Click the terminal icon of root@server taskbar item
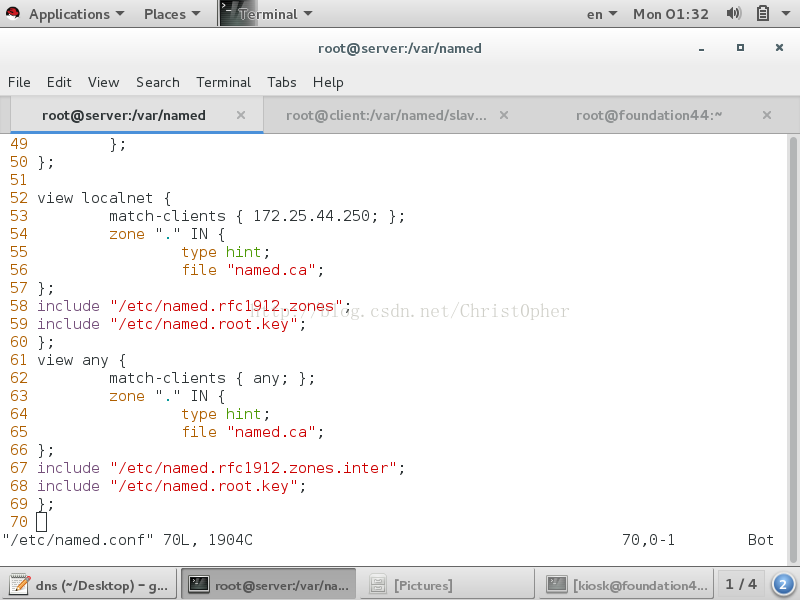Screen dimensions: 800x600 coord(198,584)
